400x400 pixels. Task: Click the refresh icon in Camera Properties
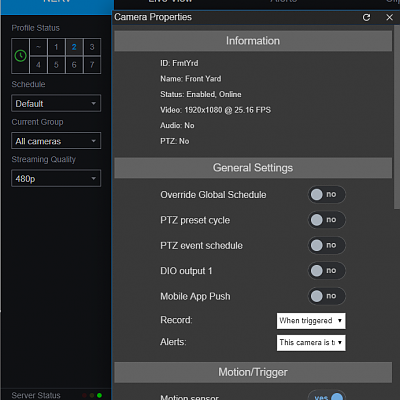click(366, 17)
